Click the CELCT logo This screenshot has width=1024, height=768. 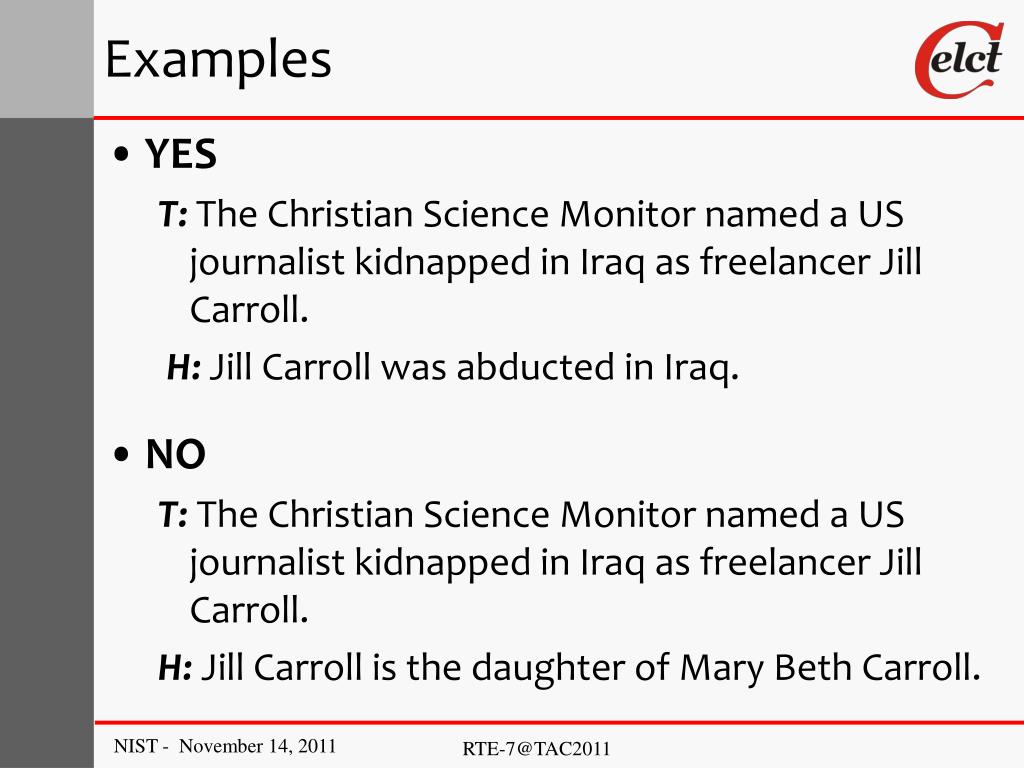point(958,61)
